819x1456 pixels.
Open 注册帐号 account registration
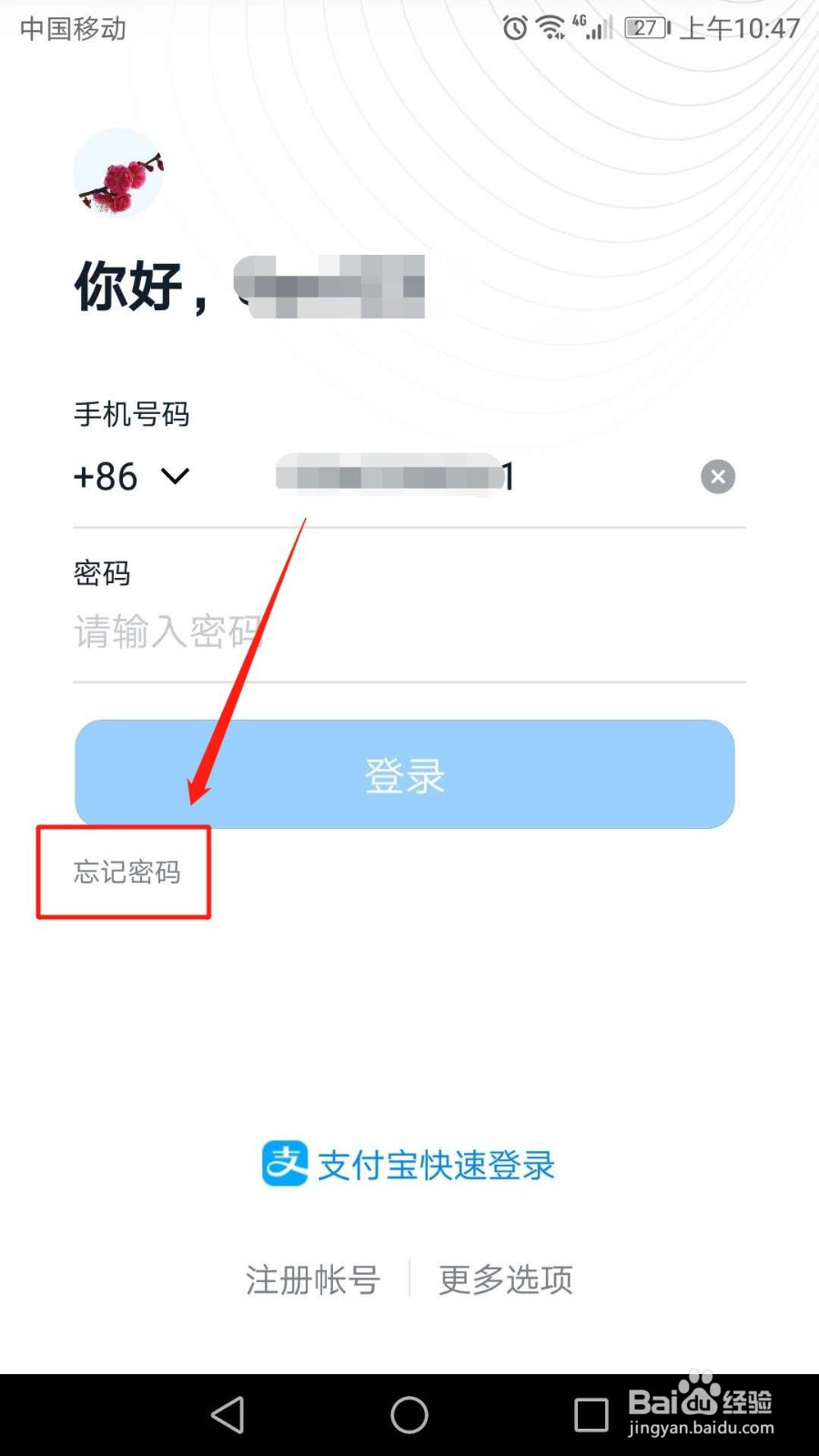click(x=312, y=1279)
